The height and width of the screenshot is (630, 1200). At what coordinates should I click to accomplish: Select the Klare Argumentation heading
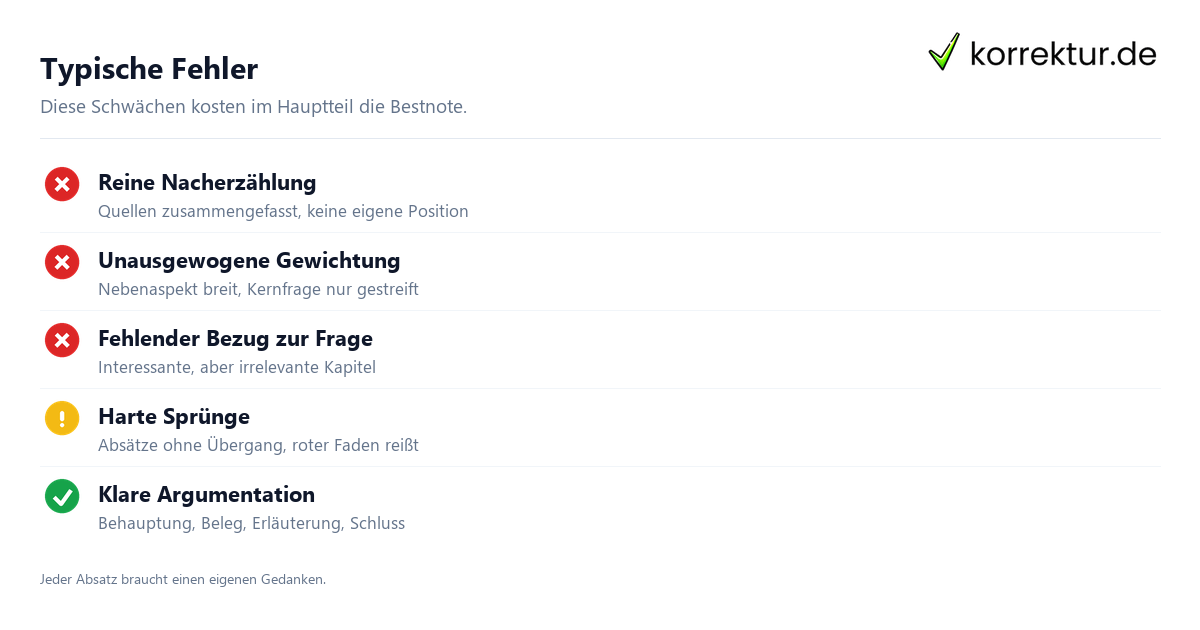pyautogui.click(x=206, y=495)
